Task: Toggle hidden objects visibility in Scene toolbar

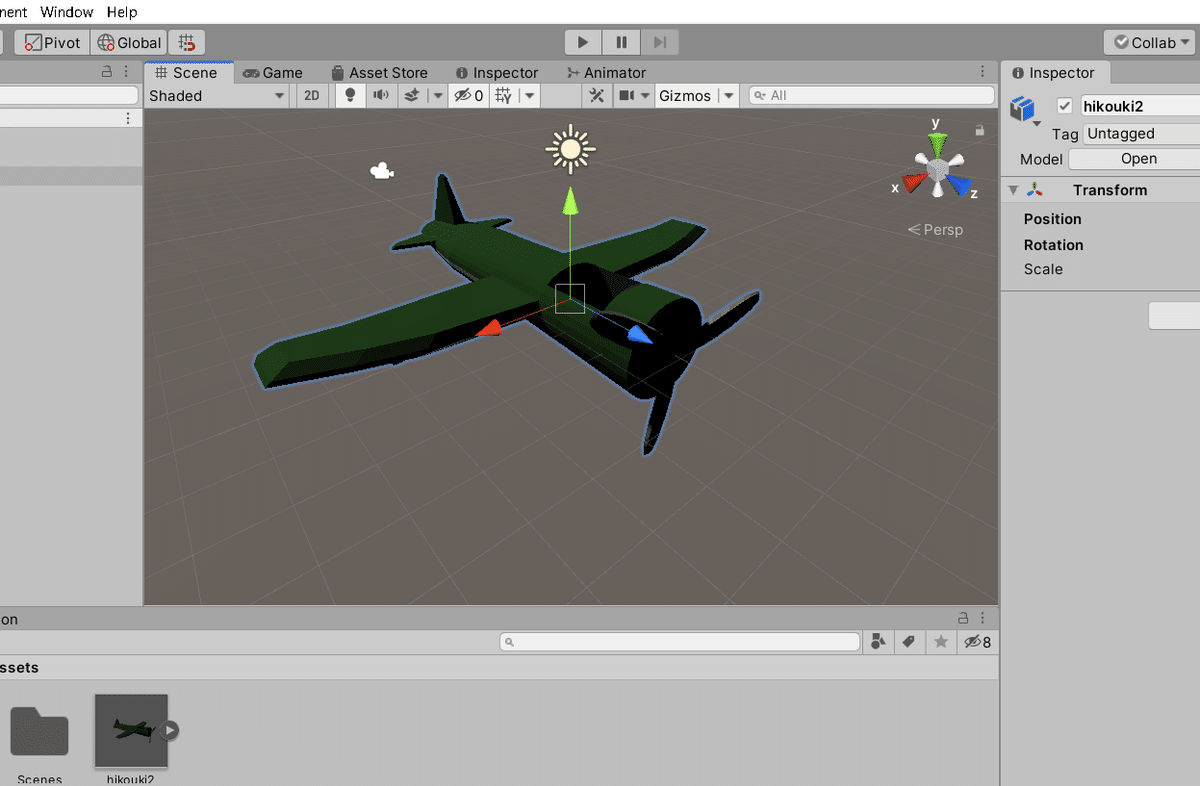Action: pos(468,96)
